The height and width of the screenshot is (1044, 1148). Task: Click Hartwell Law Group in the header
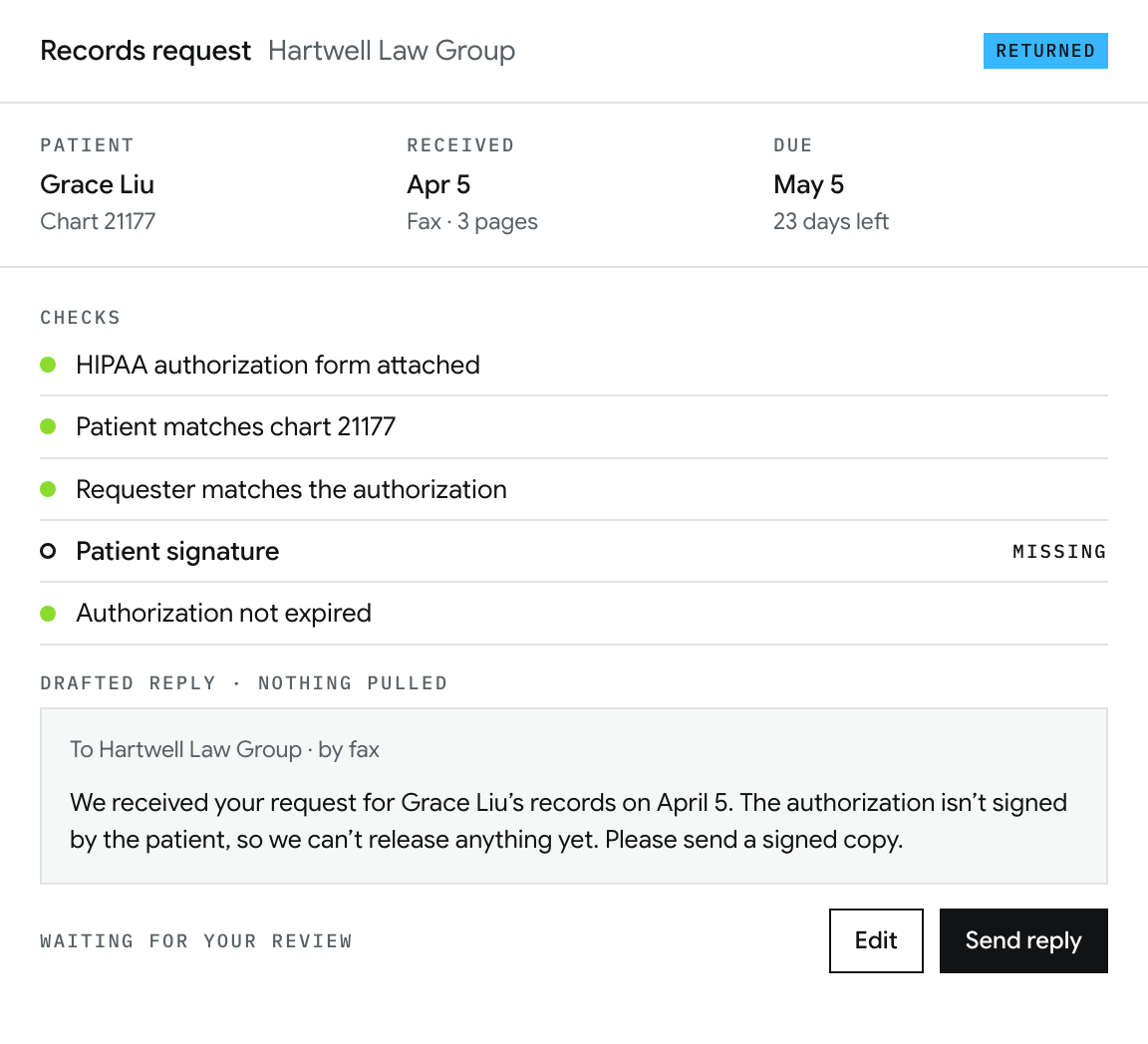pos(392,51)
